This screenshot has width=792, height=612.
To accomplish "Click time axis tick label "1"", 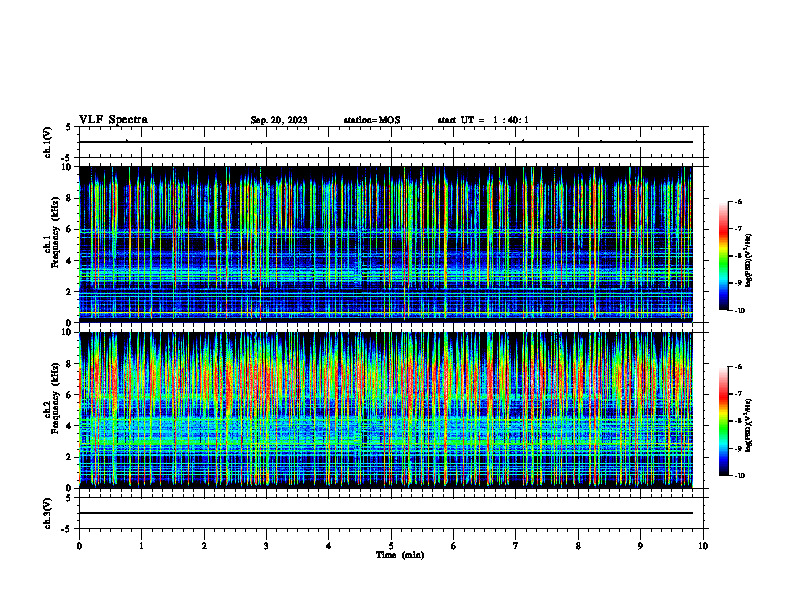I will click(x=142, y=546).
